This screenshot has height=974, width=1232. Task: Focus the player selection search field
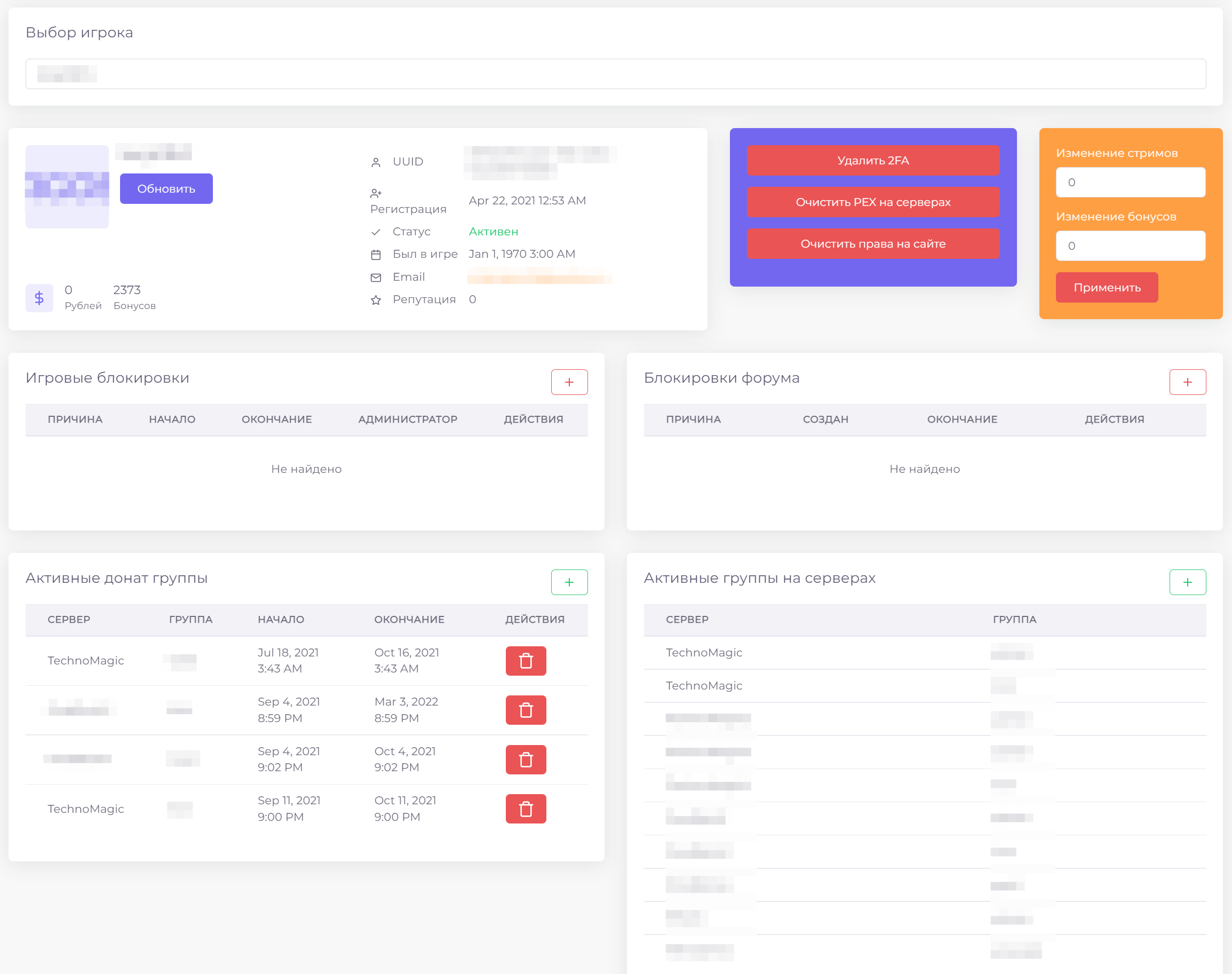(616, 74)
